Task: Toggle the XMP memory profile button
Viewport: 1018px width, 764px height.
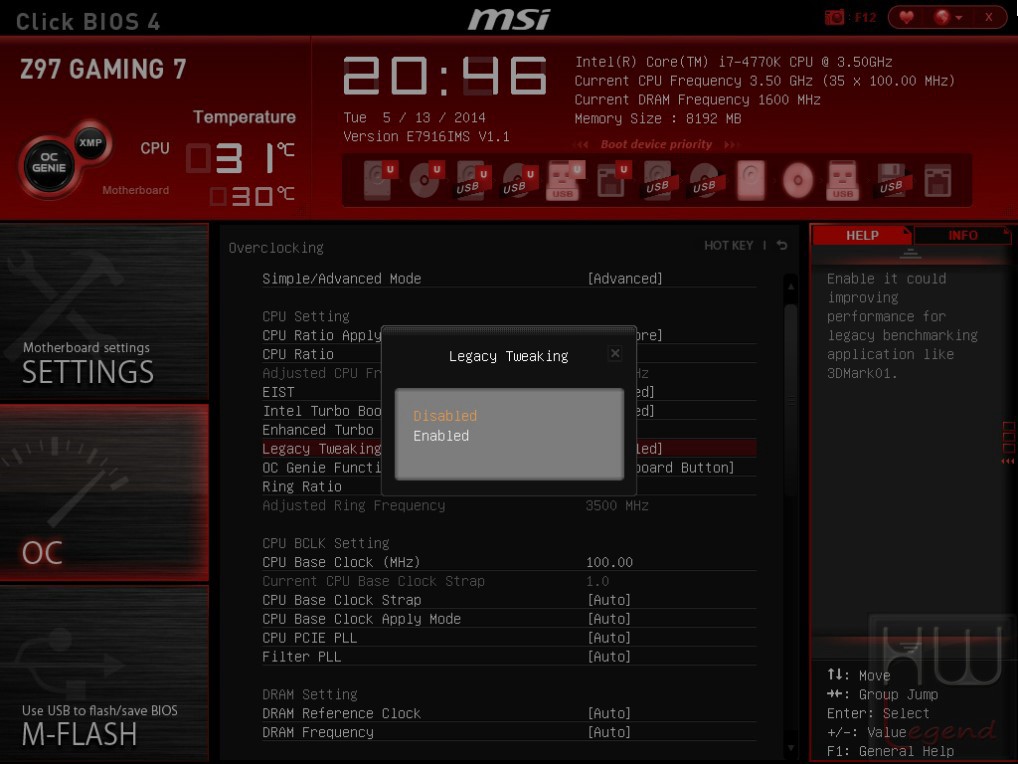Action: (x=90, y=143)
